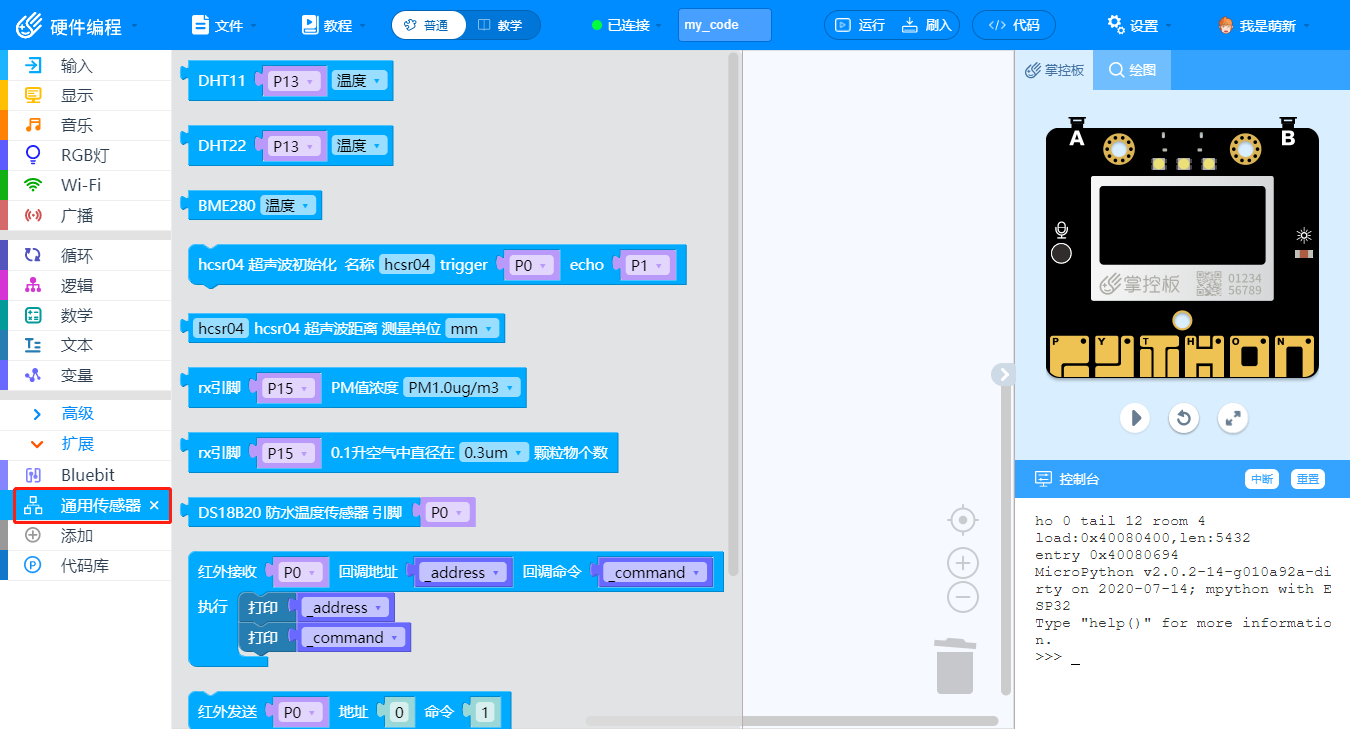Open the BME280 温度 dropdown
This screenshot has height=729, width=1350.
coord(288,206)
